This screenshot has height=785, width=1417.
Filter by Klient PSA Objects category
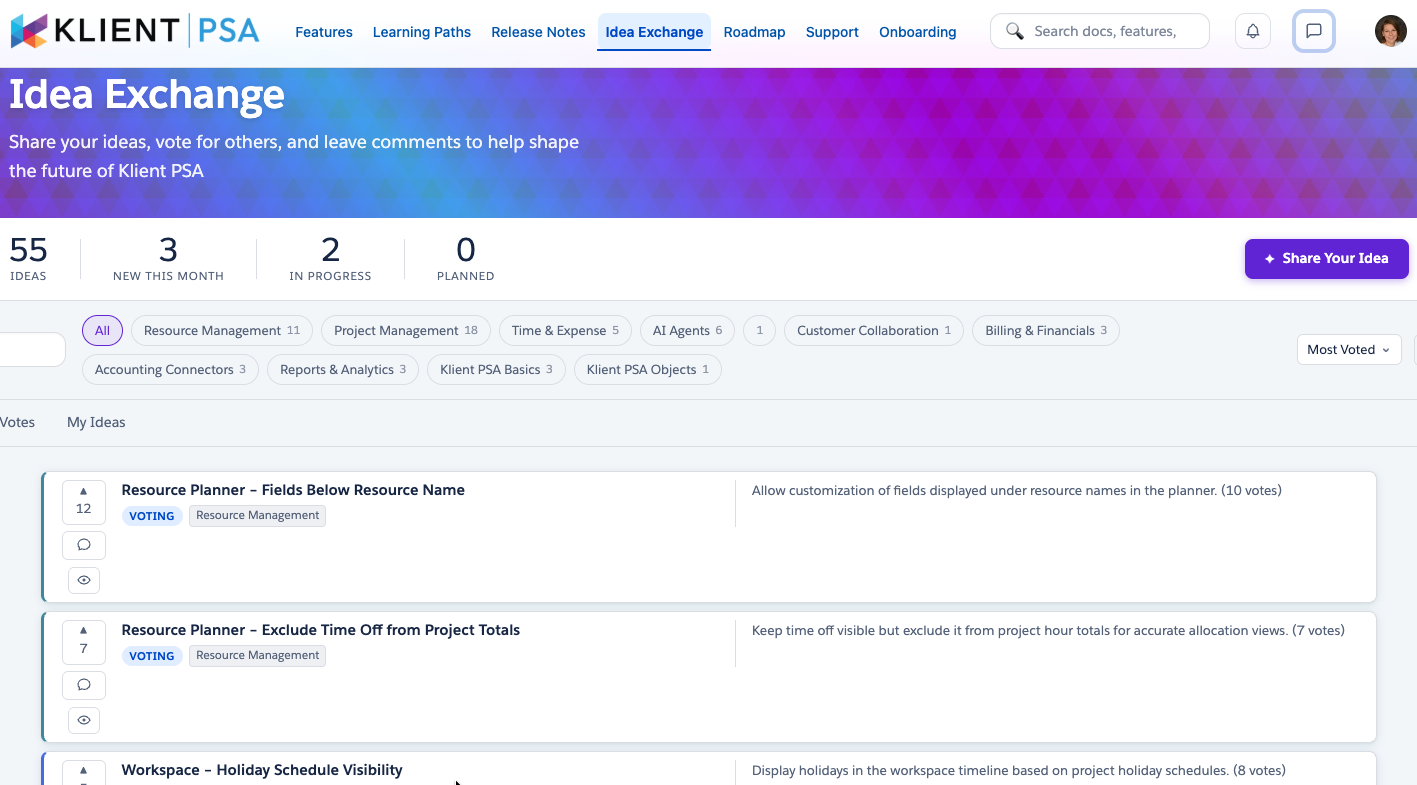pyautogui.click(x=648, y=369)
